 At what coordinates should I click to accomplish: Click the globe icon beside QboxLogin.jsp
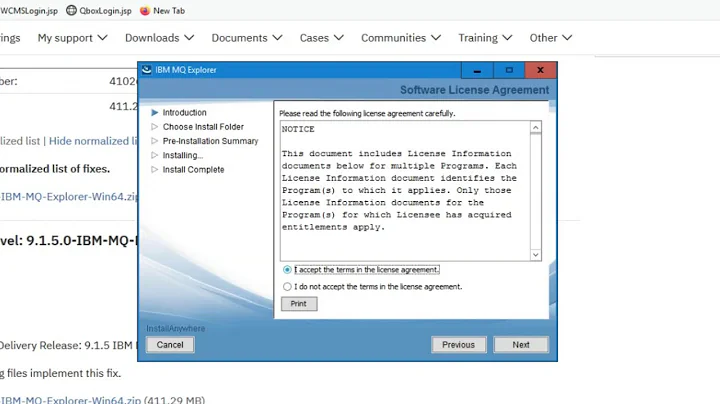pos(71,10)
